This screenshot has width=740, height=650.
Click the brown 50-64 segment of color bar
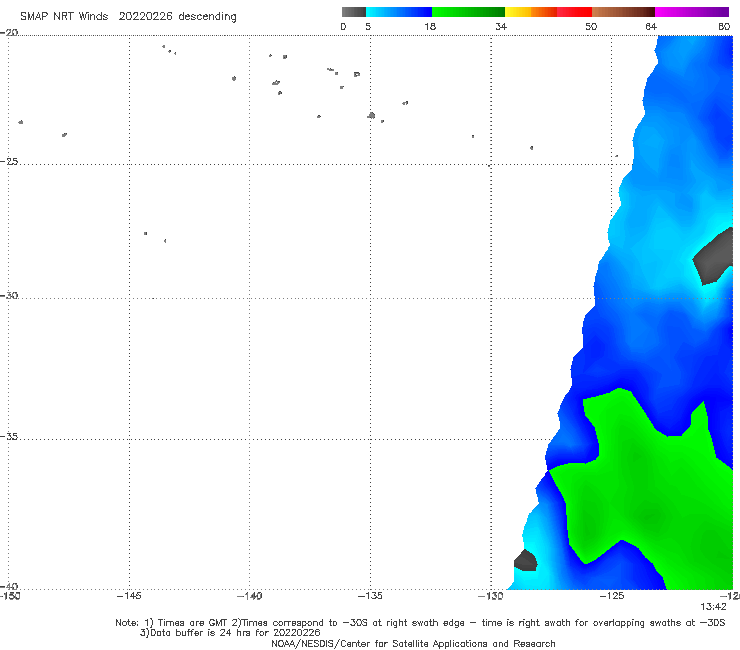623,12
